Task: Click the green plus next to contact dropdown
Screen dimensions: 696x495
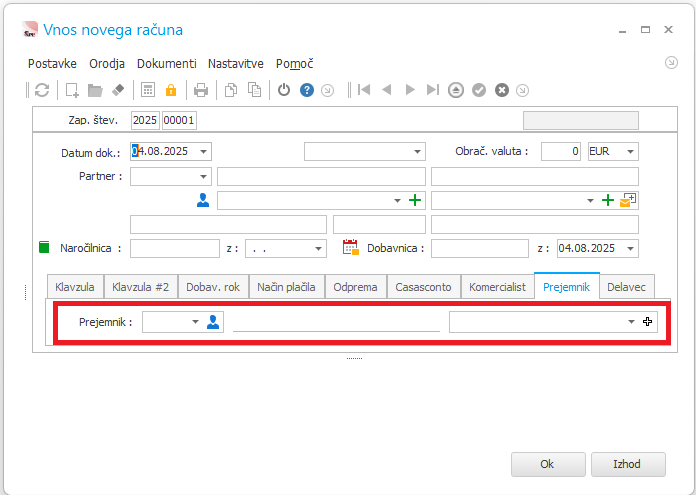Action: point(415,200)
